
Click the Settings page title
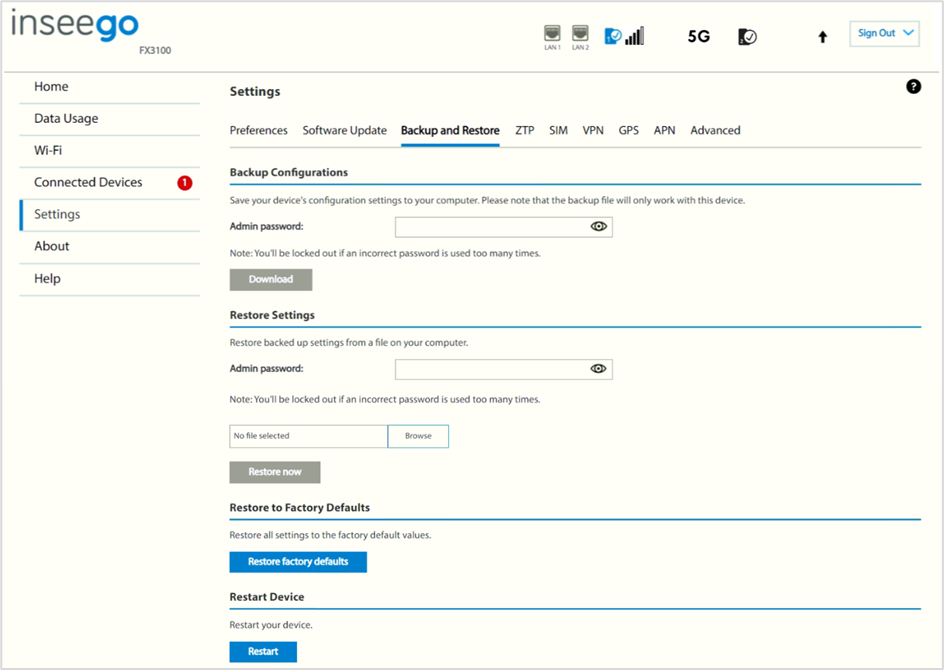[x=255, y=92]
